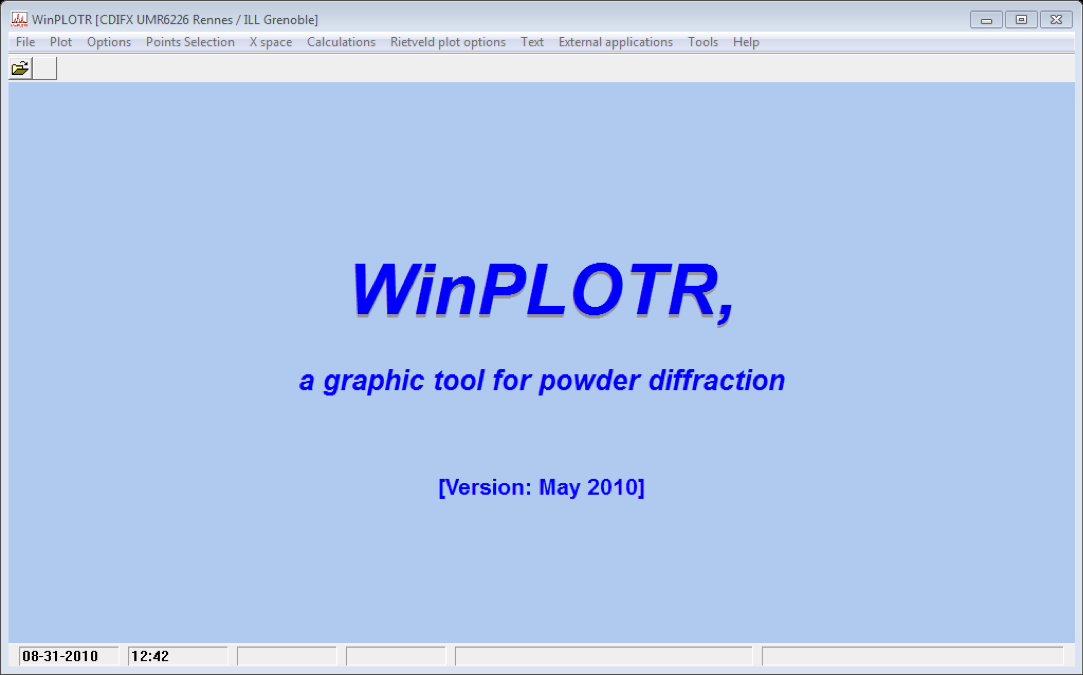Maximize the WinPLOTR window
The height and width of the screenshot is (675, 1083).
click(1022, 20)
